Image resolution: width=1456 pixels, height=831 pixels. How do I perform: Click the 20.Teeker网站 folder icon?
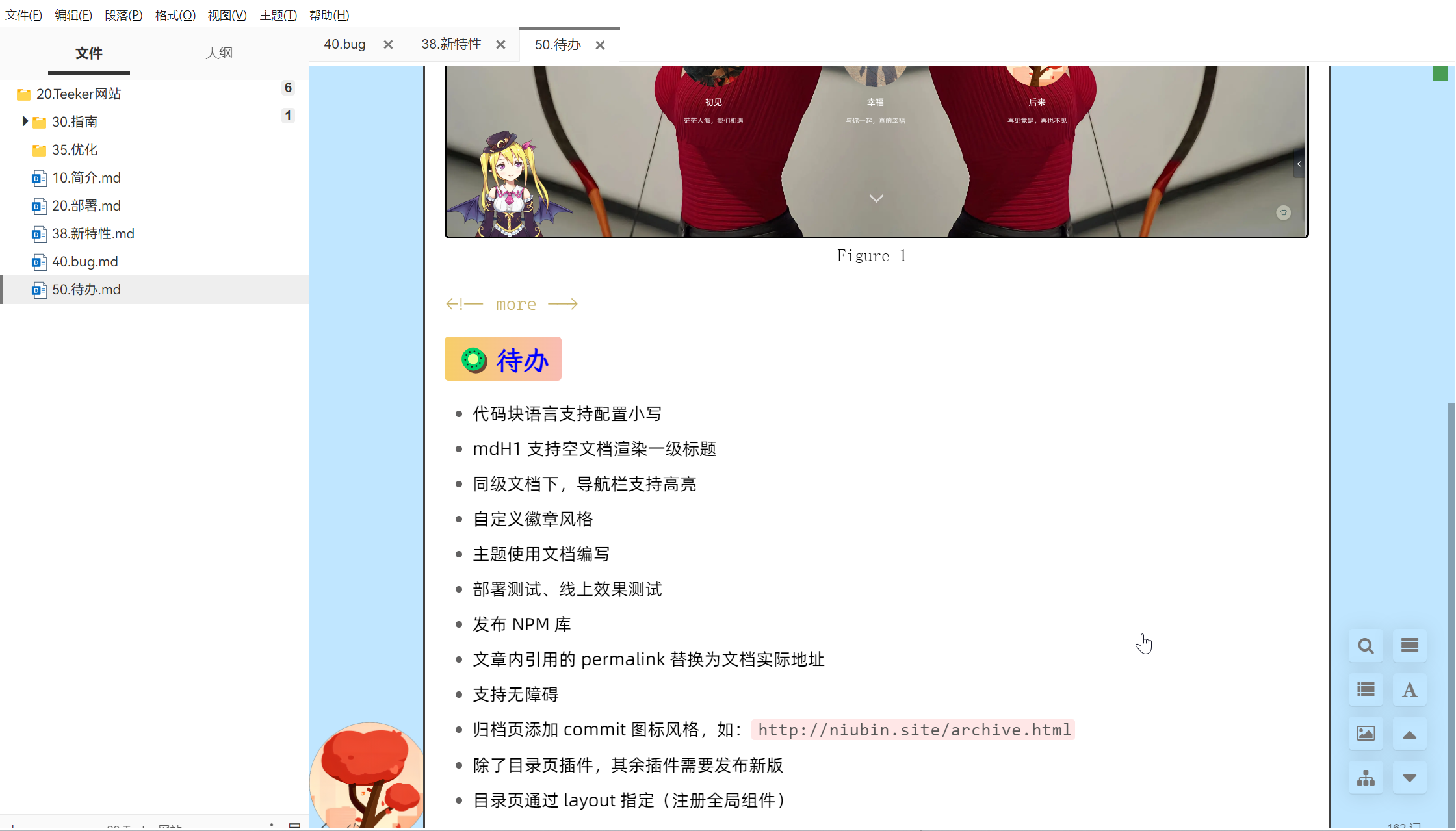[x=23, y=94]
